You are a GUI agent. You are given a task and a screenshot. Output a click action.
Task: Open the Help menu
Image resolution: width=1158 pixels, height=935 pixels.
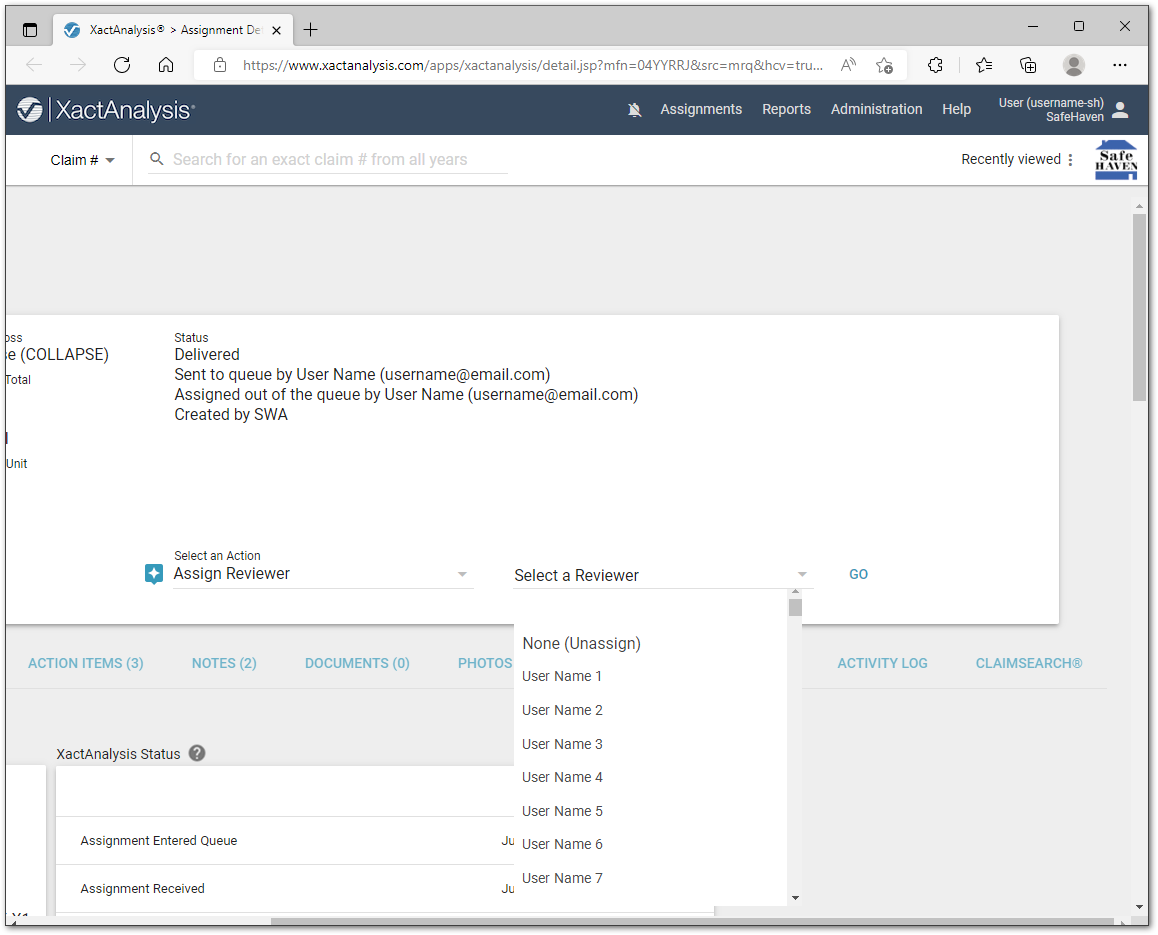pyautogui.click(x=956, y=109)
